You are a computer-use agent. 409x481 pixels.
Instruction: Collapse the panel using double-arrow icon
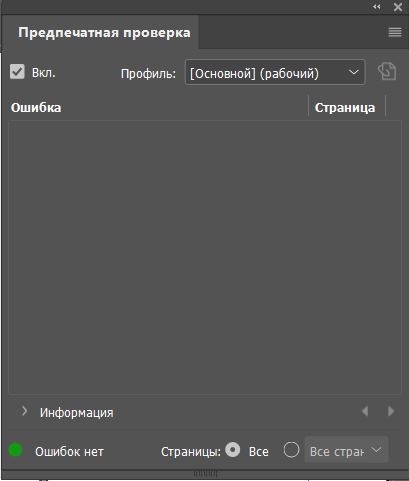click(377, 7)
